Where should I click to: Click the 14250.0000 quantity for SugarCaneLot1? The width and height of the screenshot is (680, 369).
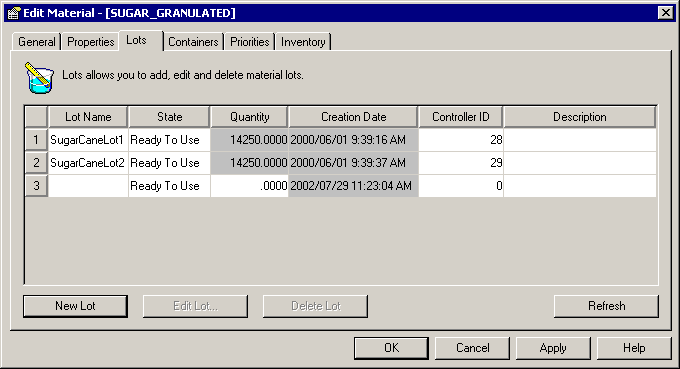tap(249, 140)
